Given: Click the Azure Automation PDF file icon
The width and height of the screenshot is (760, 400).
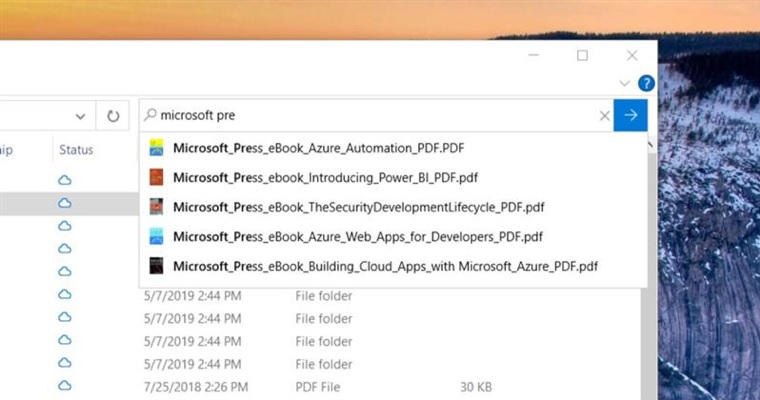Looking at the screenshot, I should (x=156, y=148).
